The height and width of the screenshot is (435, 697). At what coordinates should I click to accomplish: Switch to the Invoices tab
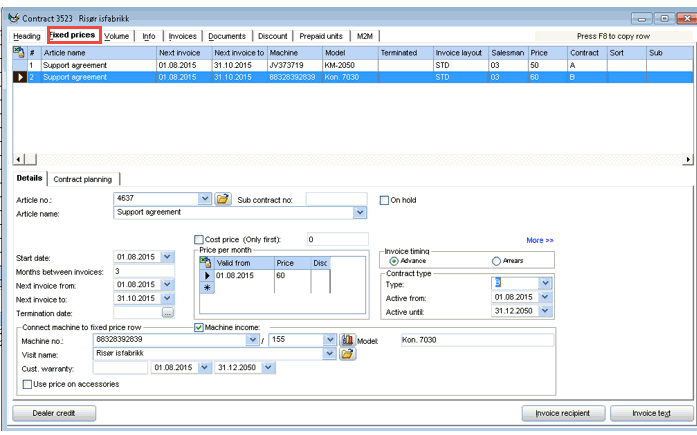[182, 36]
